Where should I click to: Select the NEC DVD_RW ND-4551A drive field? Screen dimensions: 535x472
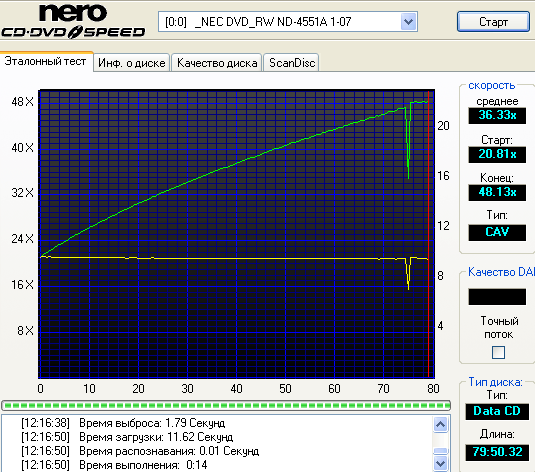click(x=288, y=22)
